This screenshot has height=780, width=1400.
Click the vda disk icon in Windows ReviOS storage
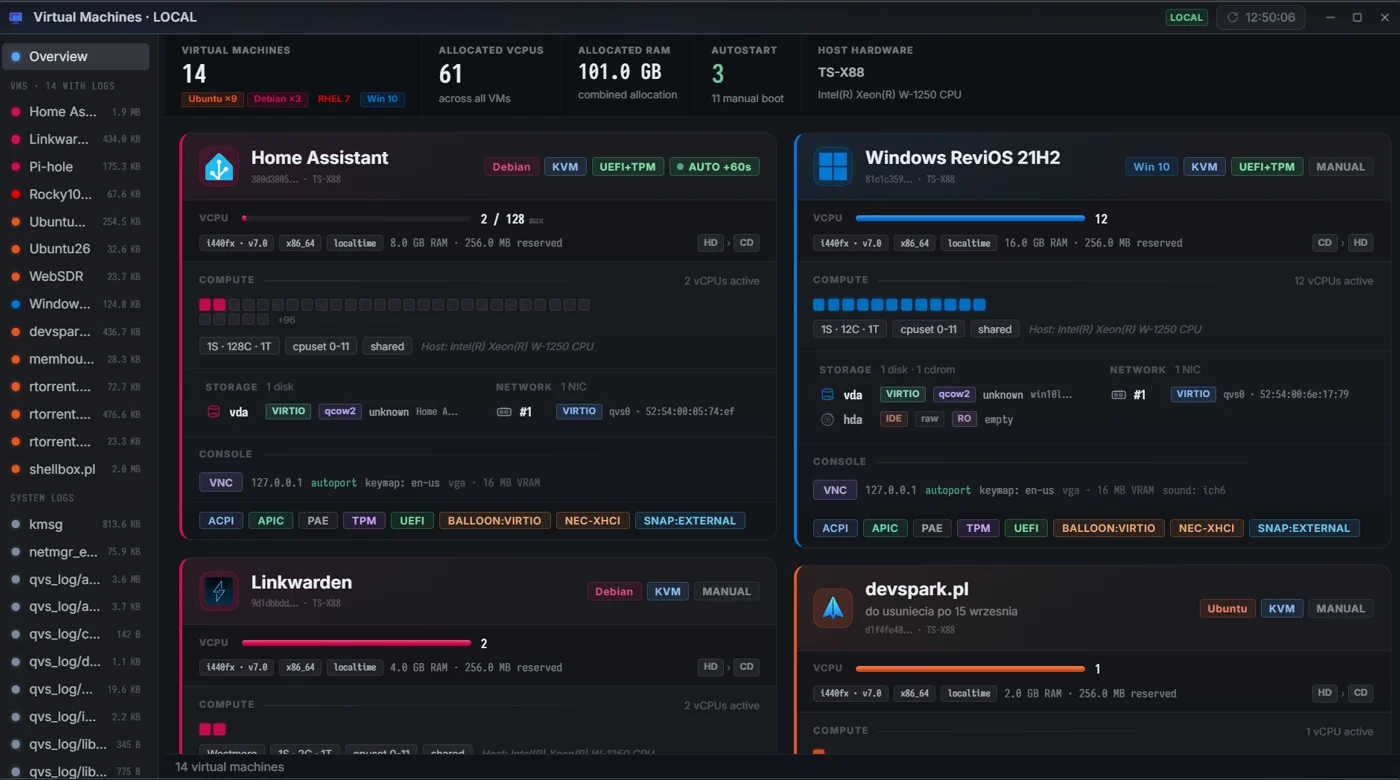[x=827, y=395]
